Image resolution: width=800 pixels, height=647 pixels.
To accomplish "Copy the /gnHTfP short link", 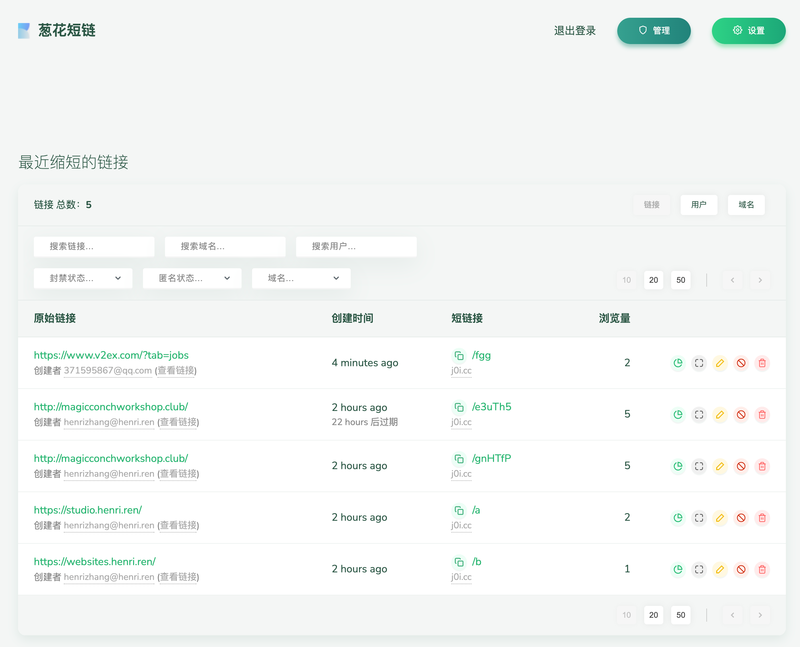I will coord(459,459).
